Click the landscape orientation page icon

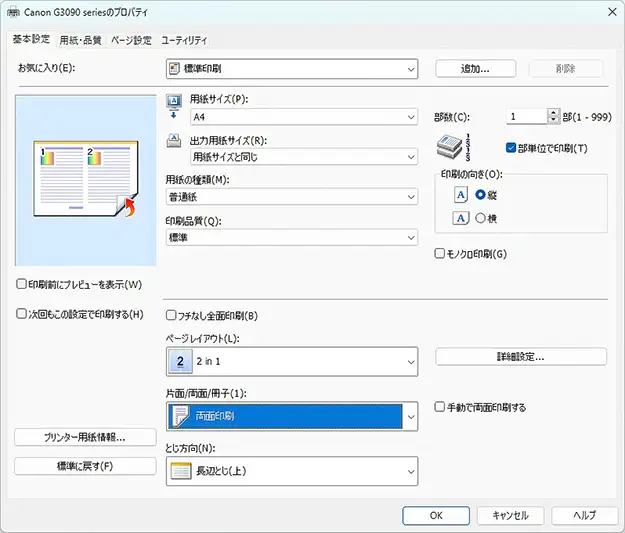click(x=461, y=218)
